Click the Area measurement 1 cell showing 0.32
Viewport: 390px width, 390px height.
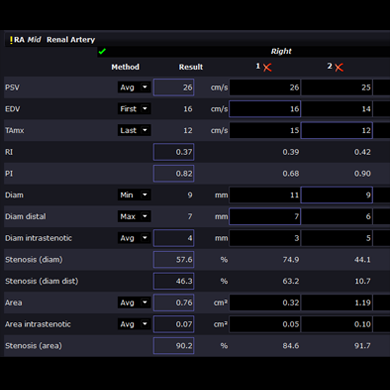(x=265, y=303)
